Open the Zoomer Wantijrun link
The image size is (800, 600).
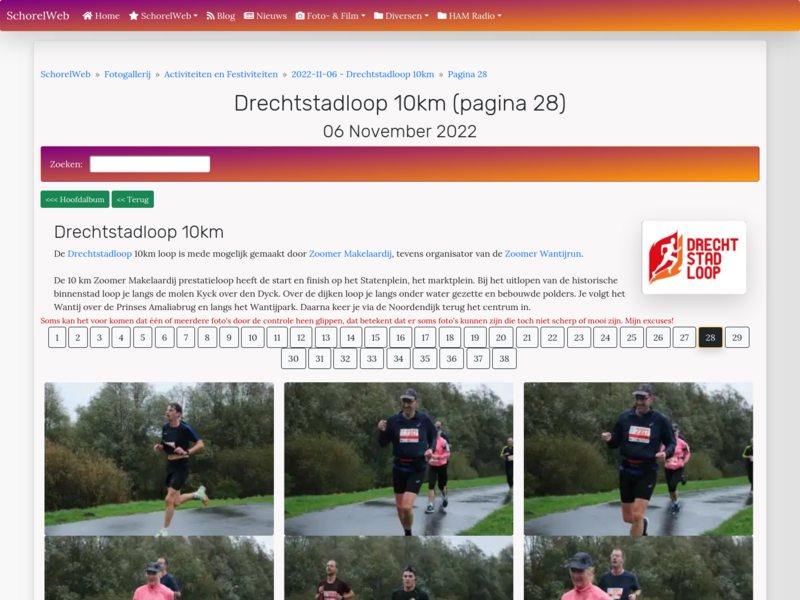pyautogui.click(x=543, y=254)
